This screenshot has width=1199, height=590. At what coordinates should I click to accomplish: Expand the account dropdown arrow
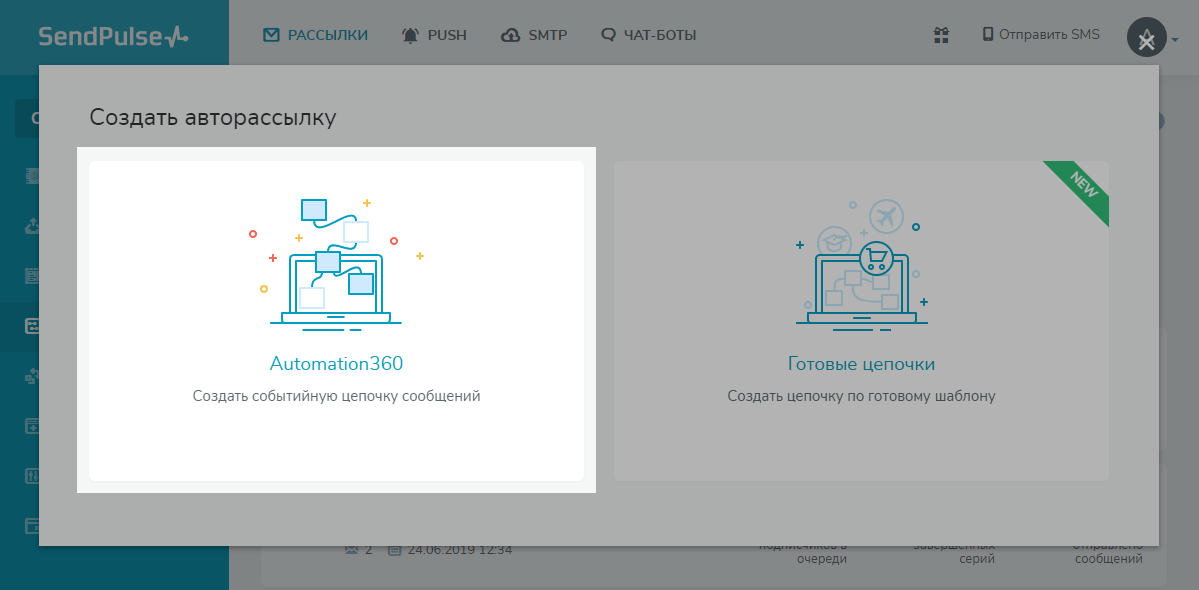coord(1175,38)
